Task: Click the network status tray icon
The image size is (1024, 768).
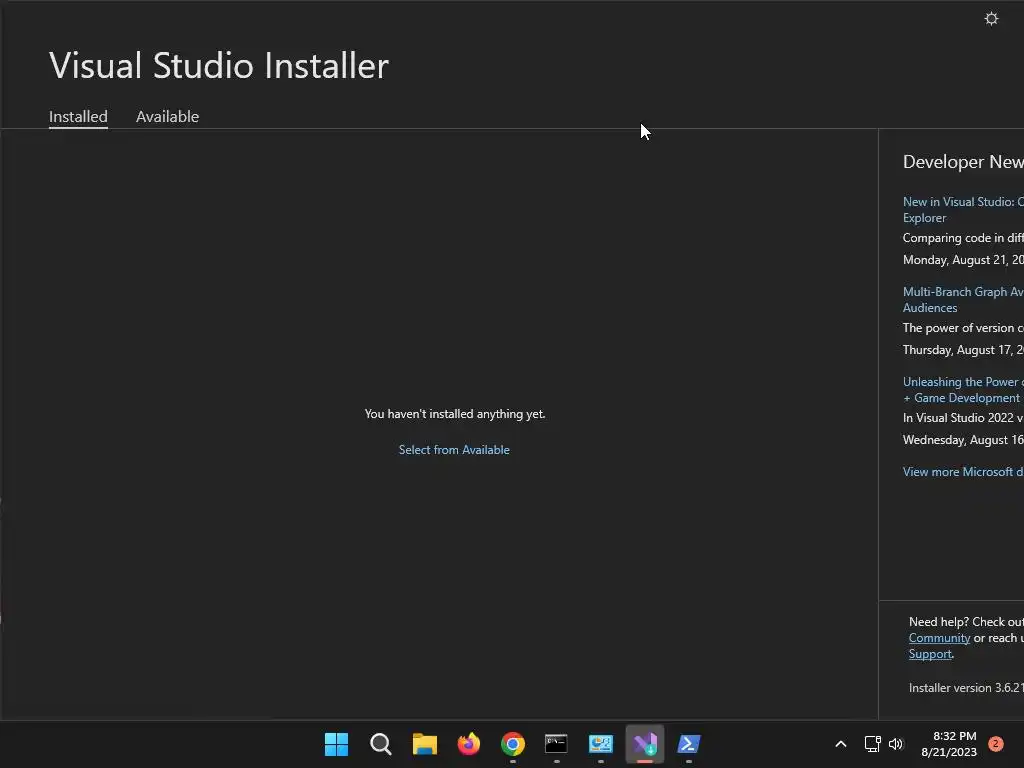Action: tap(872, 744)
